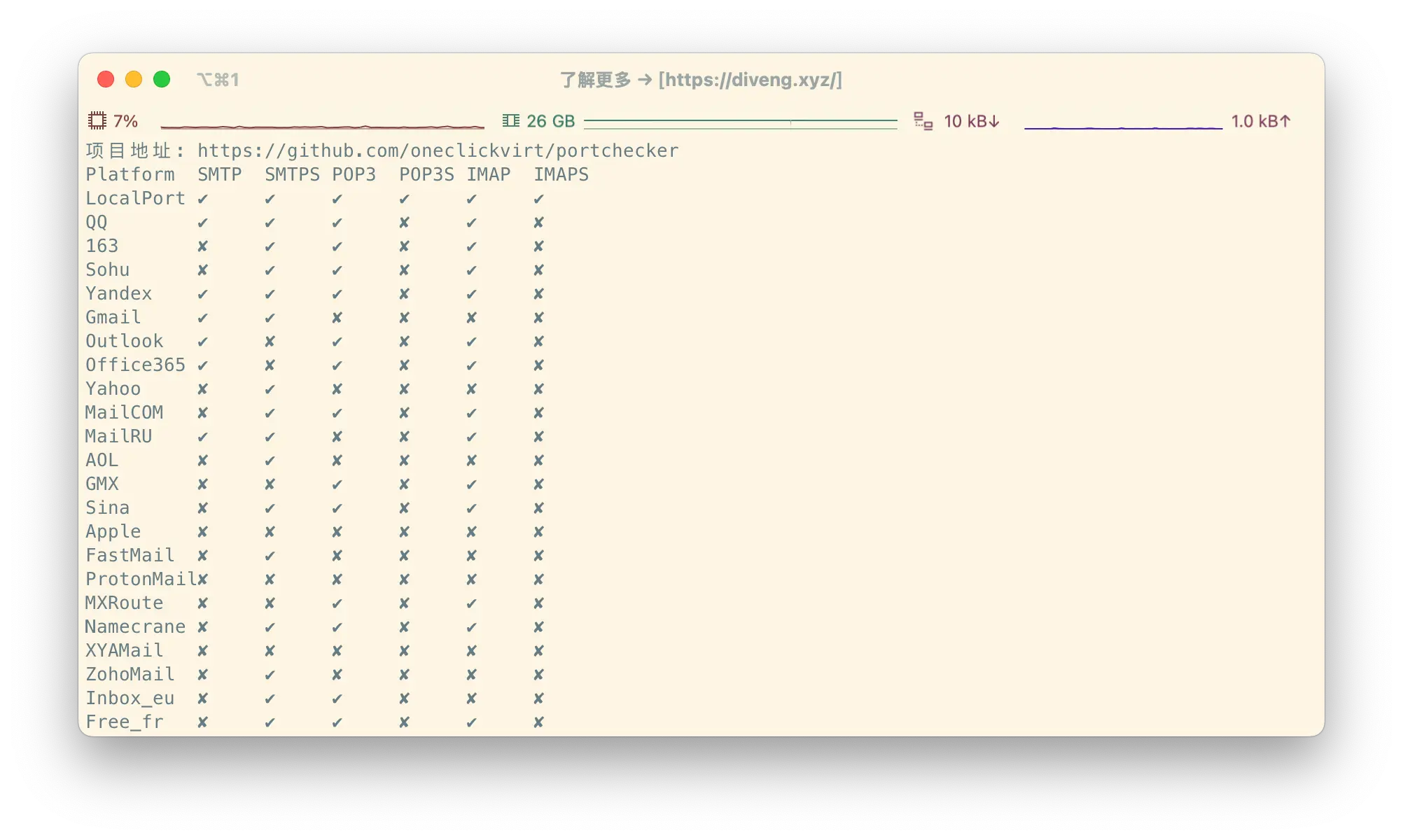Click the GMX POP3 check mark
1403x840 pixels.
337,484
